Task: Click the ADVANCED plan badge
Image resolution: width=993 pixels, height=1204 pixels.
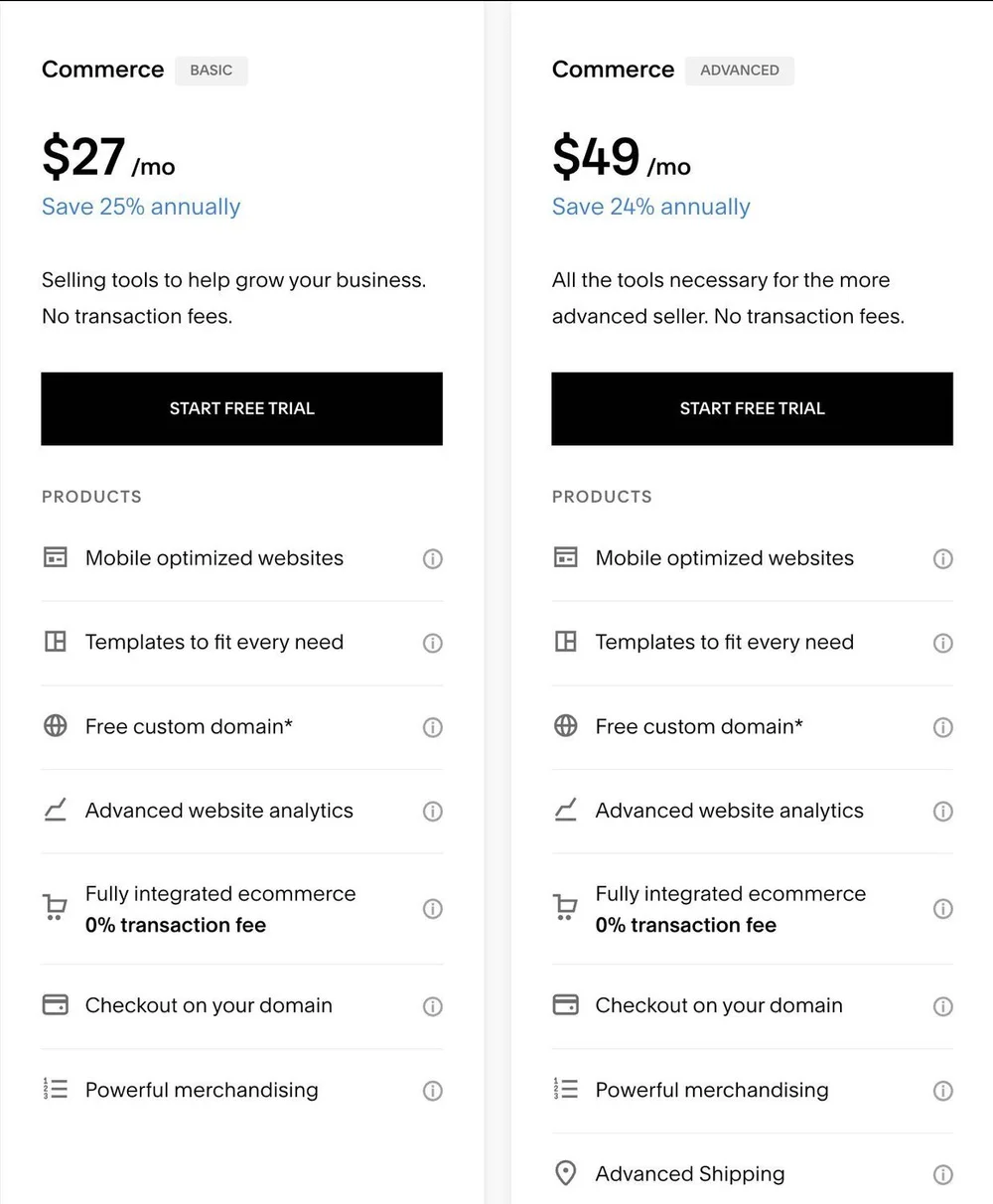Action: 740,71
